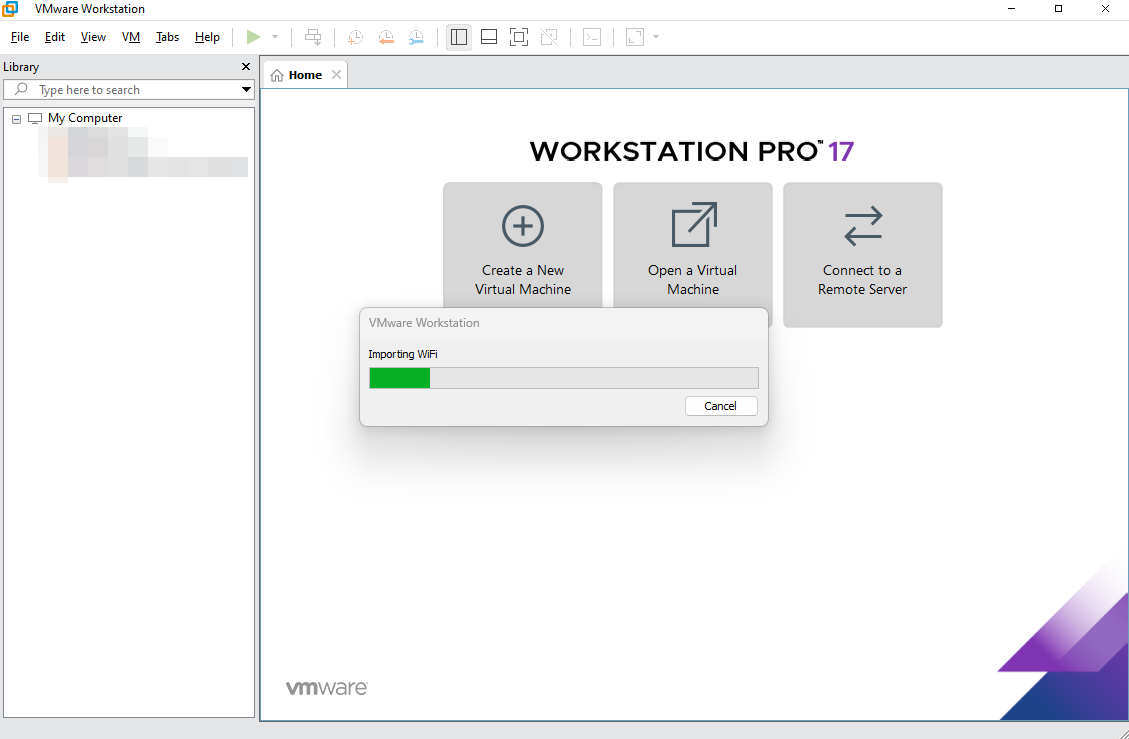This screenshot has width=1129, height=739.
Task: Minimize the VMware Workstation window
Action: (1012, 9)
